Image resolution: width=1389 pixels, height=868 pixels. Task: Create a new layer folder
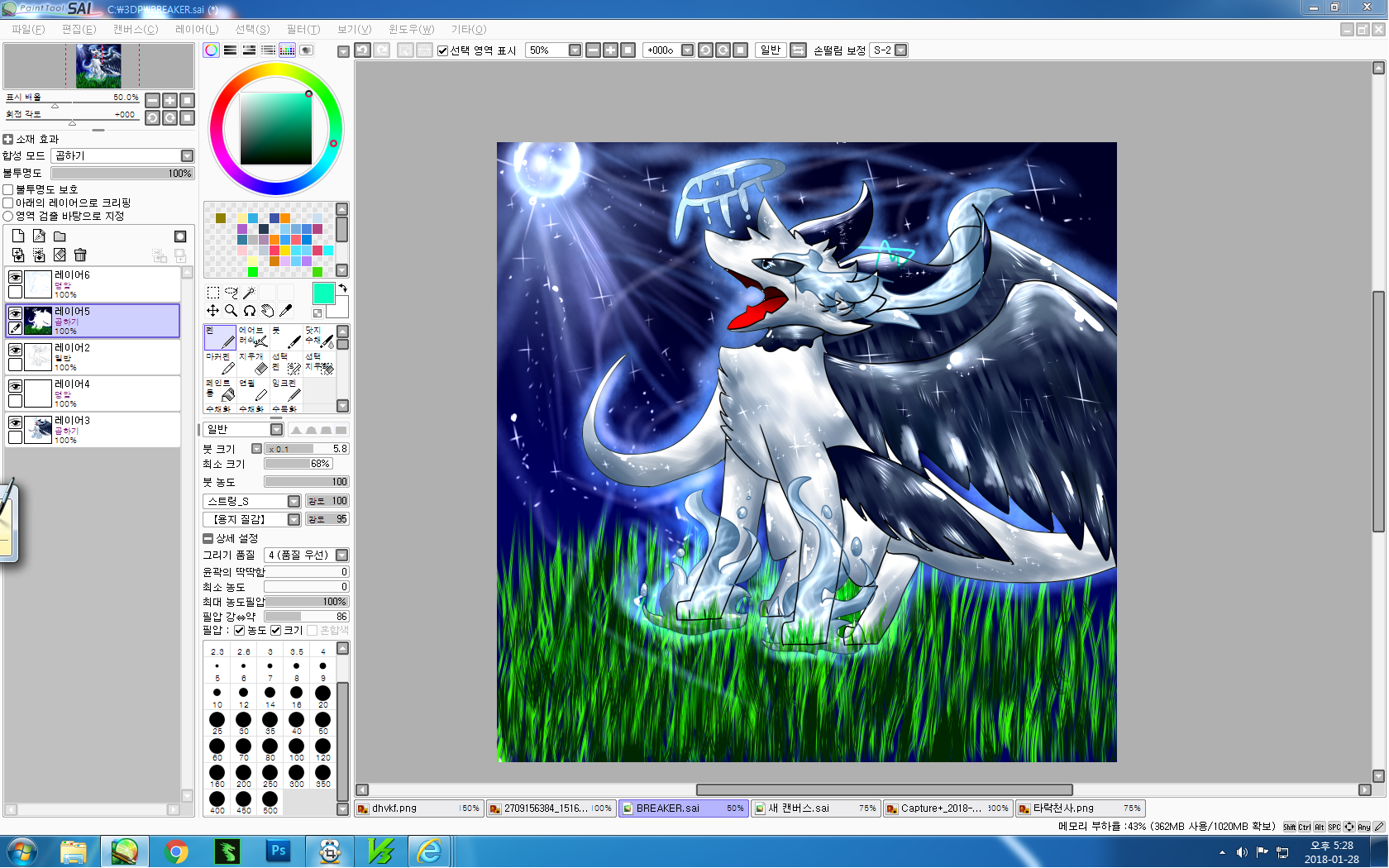click(x=60, y=236)
